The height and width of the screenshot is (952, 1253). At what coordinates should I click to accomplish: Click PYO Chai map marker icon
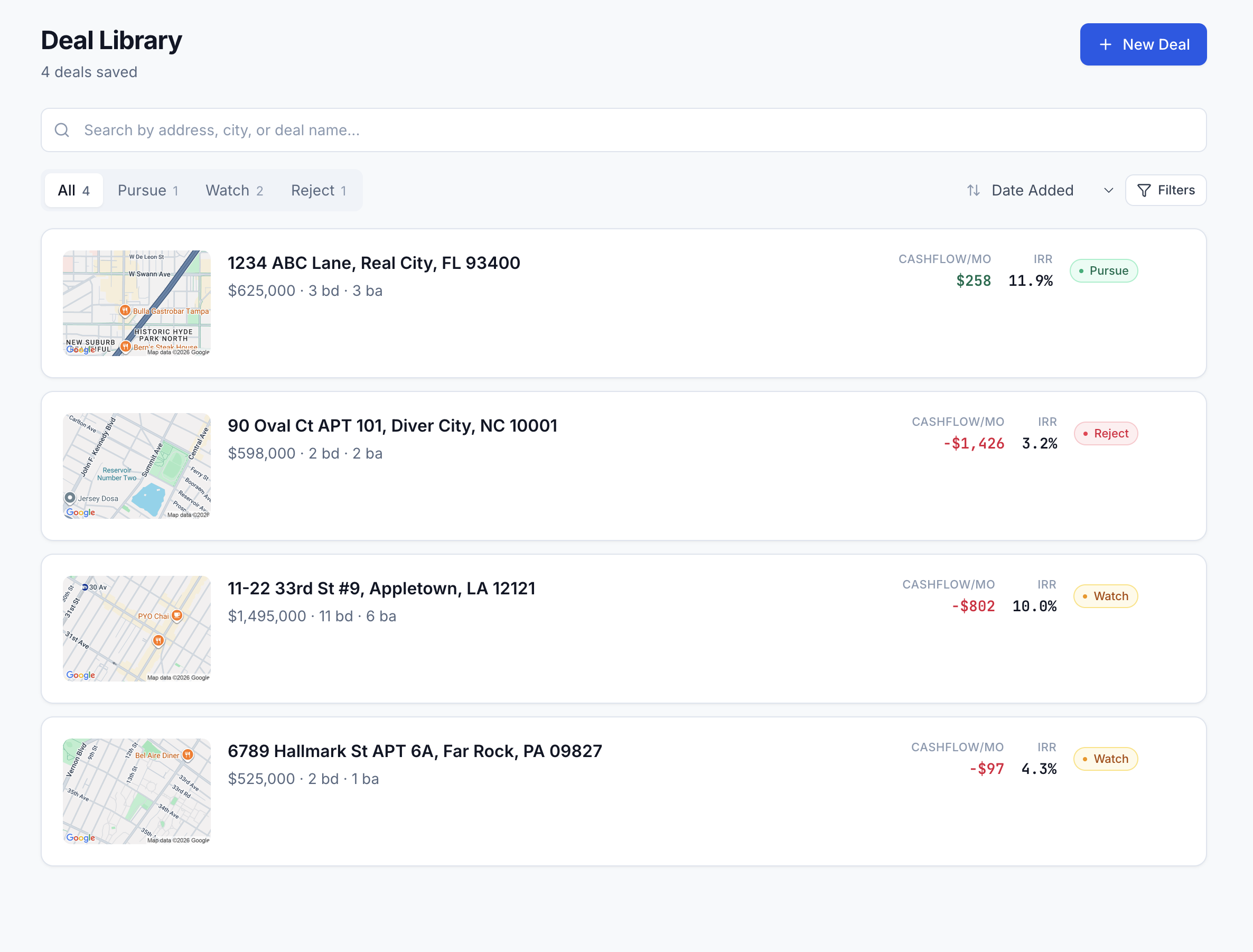[177, 615]
